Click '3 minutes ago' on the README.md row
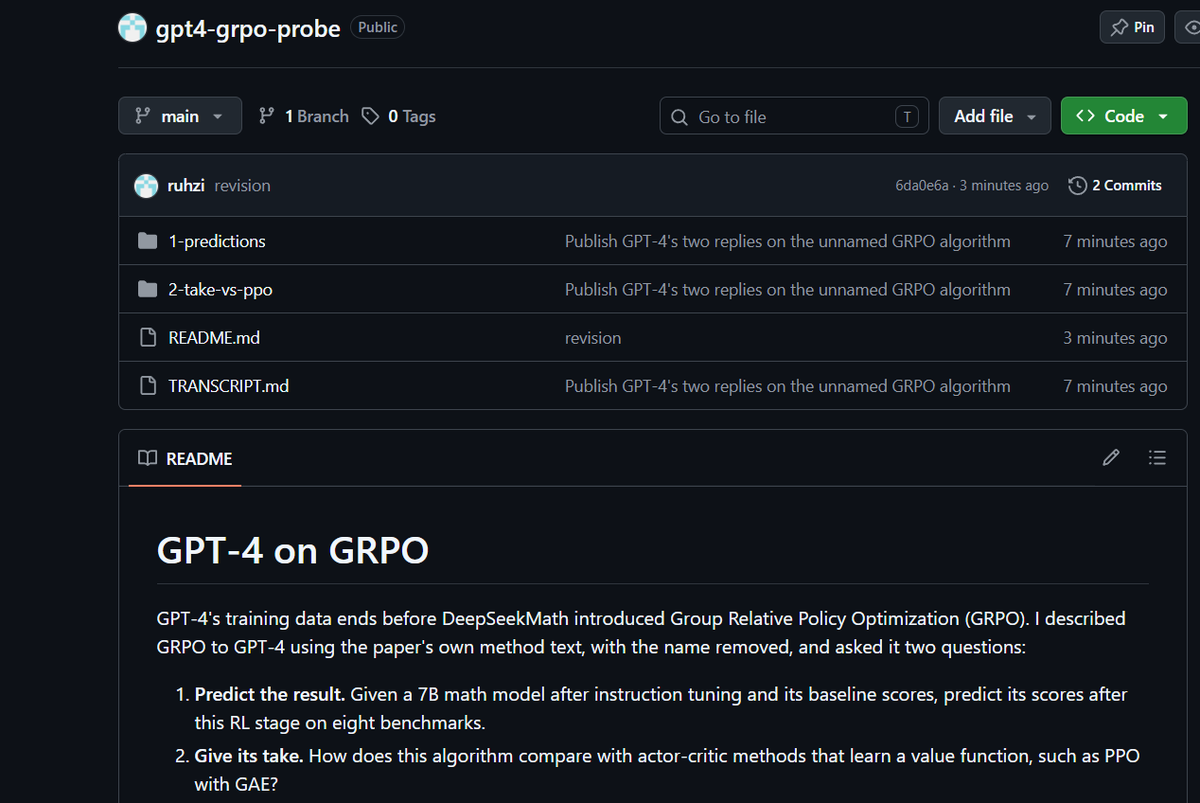Image resolution: width=1200 pixels, height=803 pixels. 1115,338
